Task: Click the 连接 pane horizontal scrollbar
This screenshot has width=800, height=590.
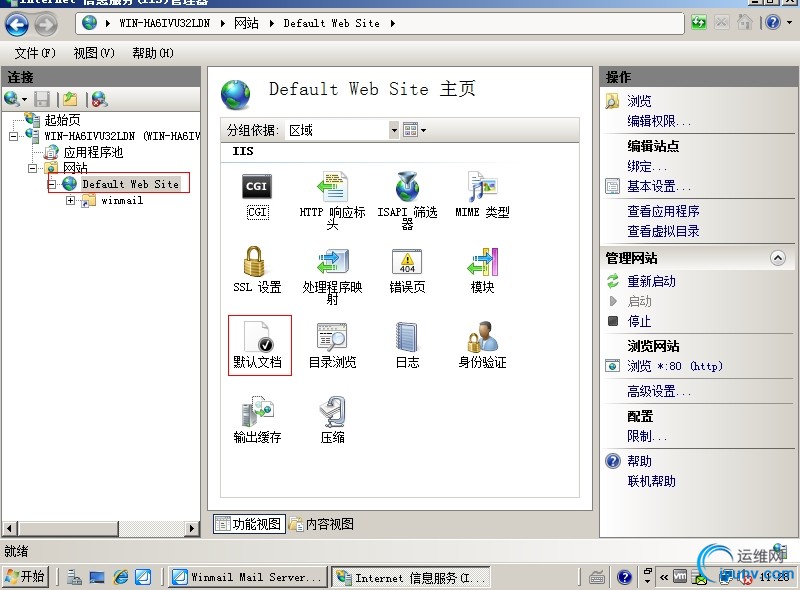Action: [101, 528]
